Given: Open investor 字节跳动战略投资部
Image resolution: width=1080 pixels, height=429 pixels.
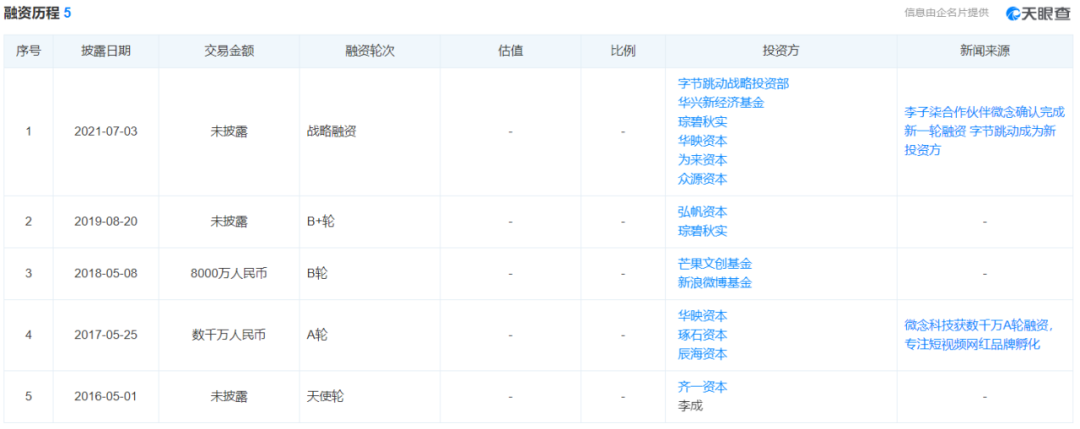Looking at the screenshot, I should [x=733, y=84].
